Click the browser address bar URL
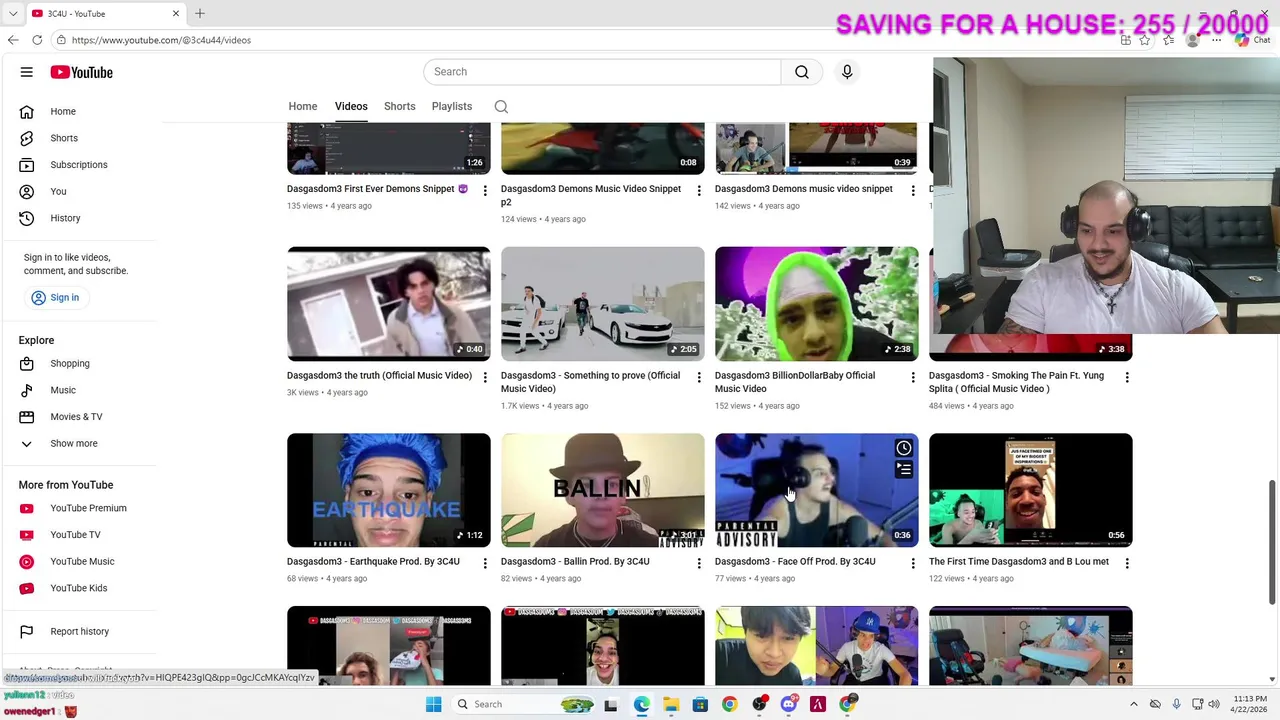The width and height of the screenshot is (1280, 720). point(161,40)
